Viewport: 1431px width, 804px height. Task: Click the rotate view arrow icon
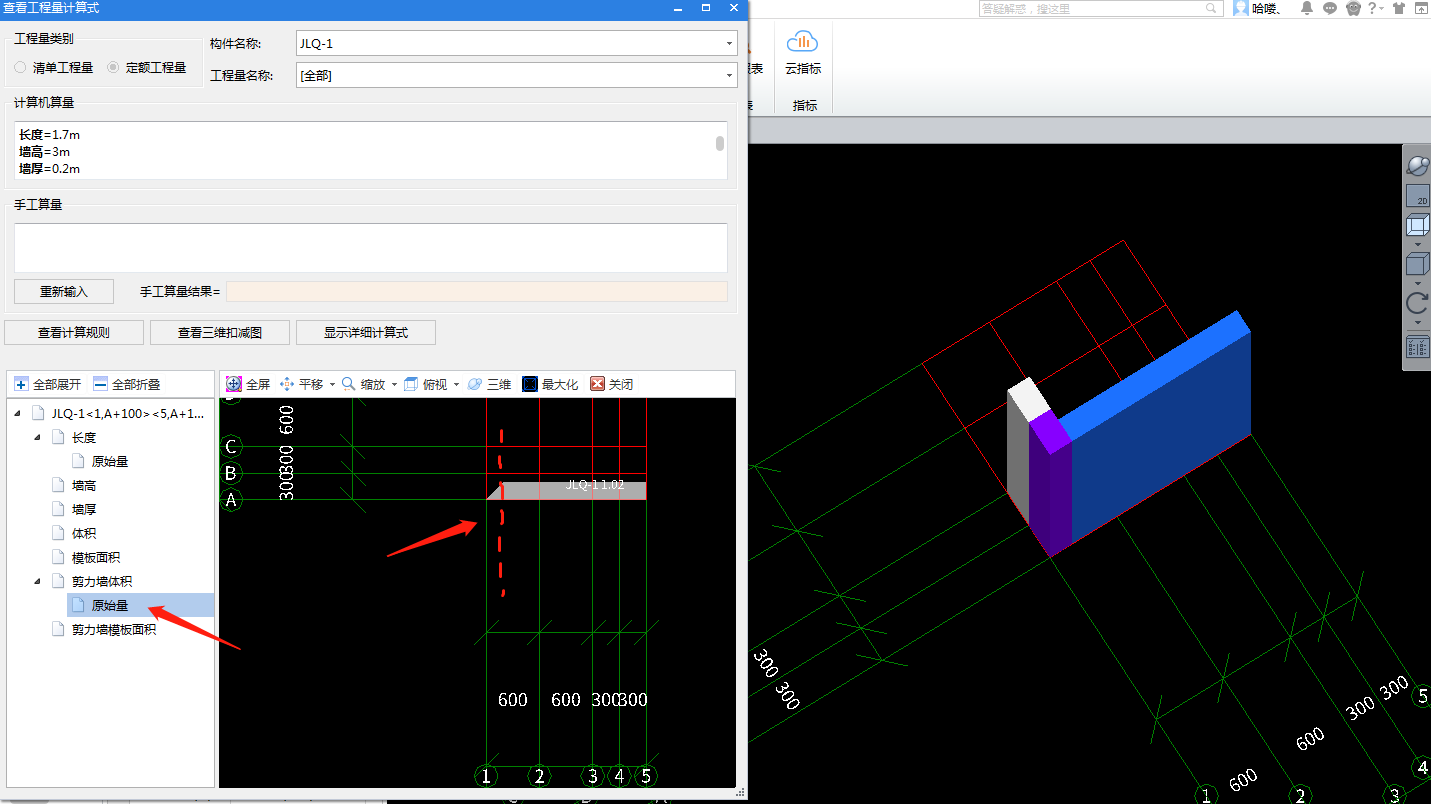click(1417, 303)
